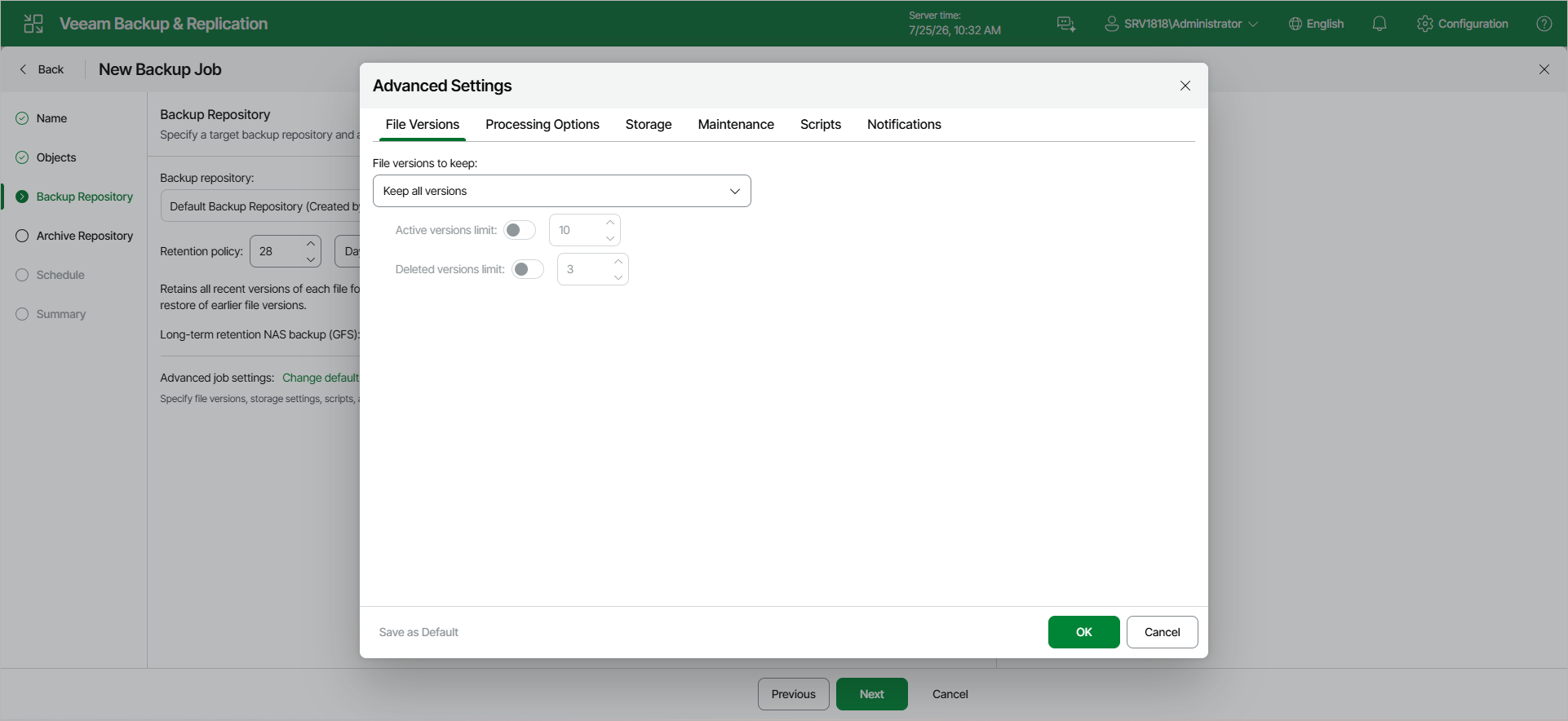Image resolution: width=1568 pixels, height=721 pixels.
Task: Click Cancel in the wizard footer
Action: coord(950,694)
